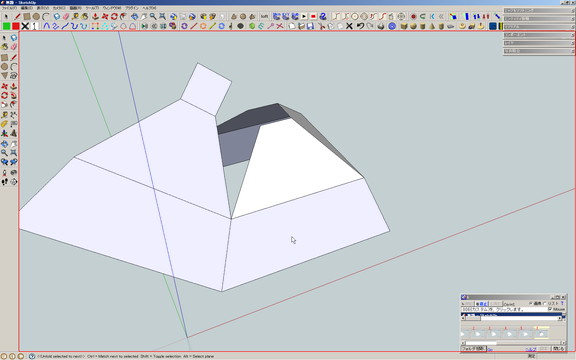The height and width of the screenshot is (360, 576).
Task: Click the 'soft' toolbar button
Action: (x=264, y=16)
